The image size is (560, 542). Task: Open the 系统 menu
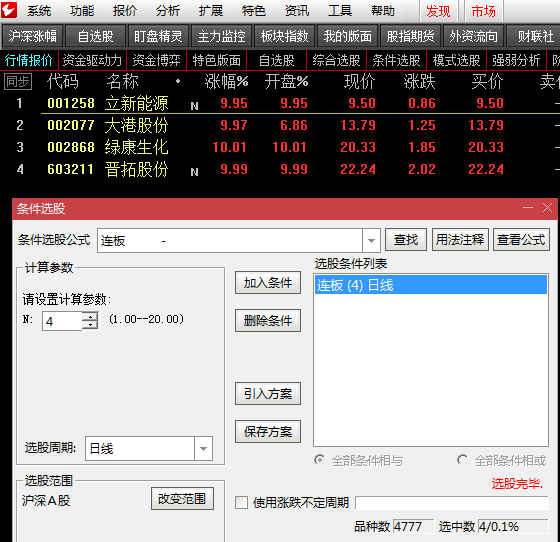[39, 11]
